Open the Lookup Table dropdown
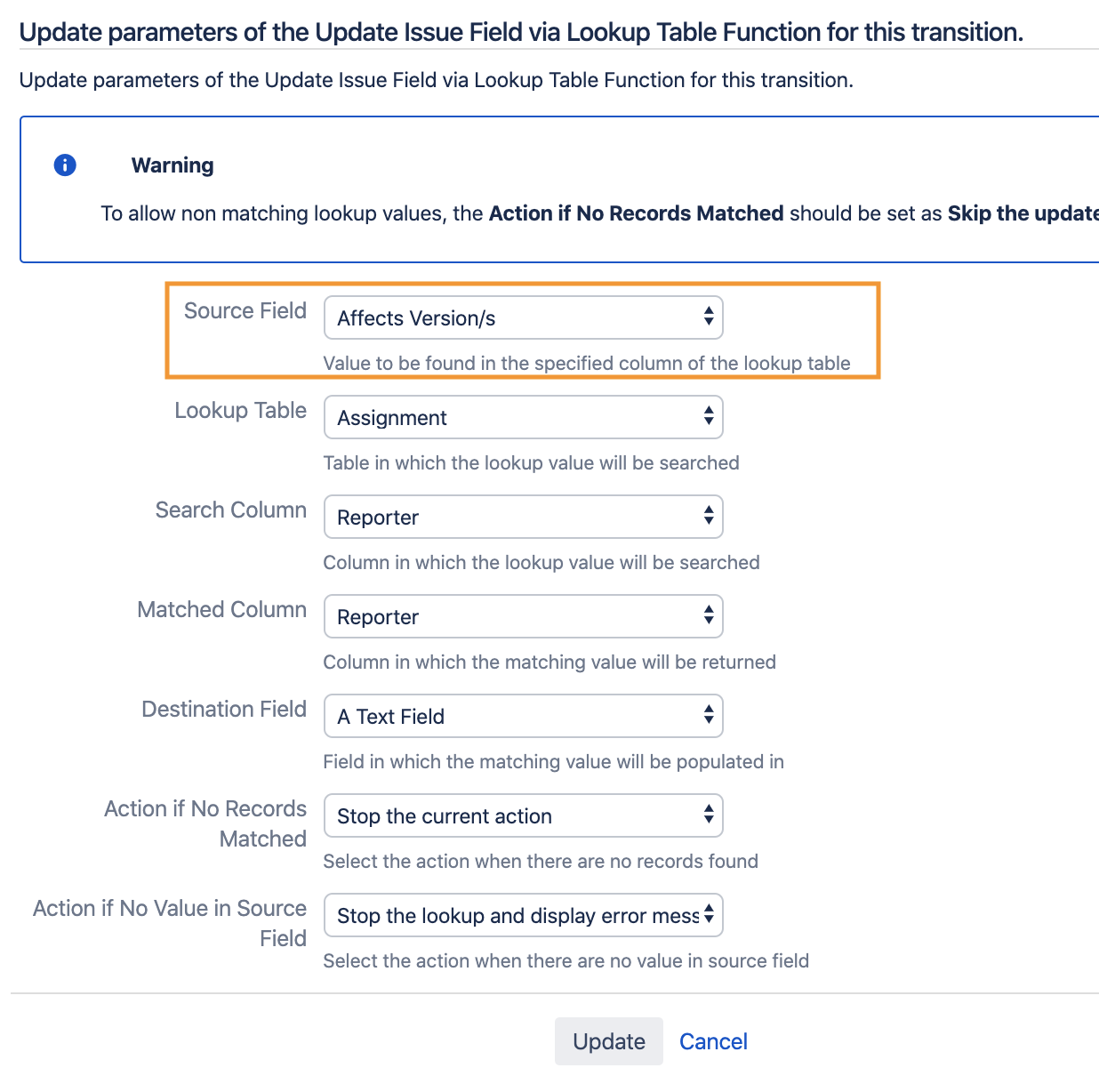1099x1092 pixels. tap(523, 417)
